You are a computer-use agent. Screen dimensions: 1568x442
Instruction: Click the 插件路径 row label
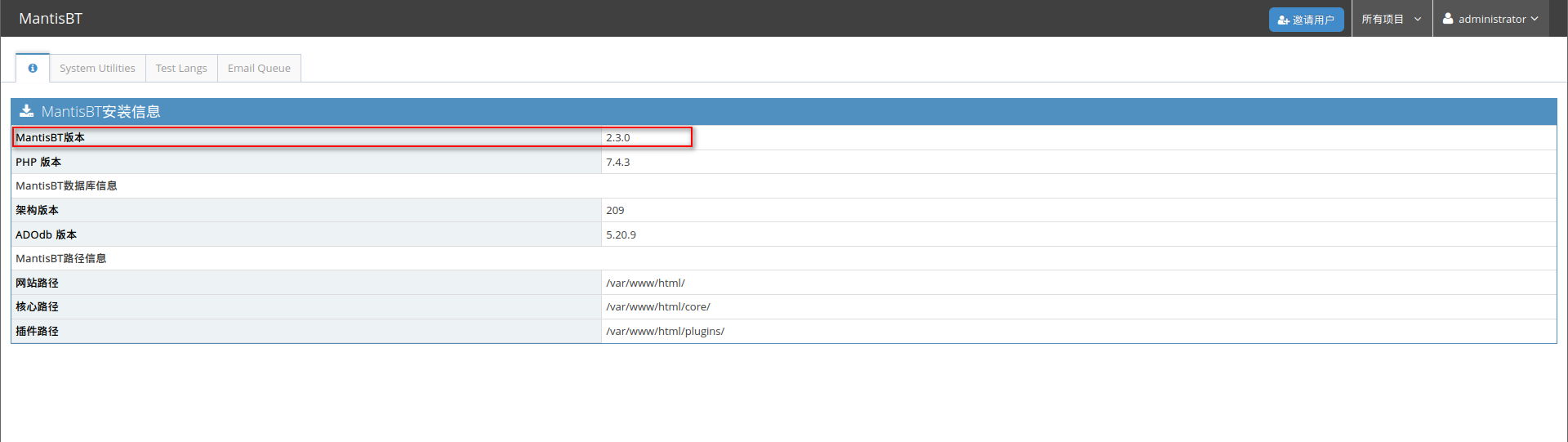click(x=37, y=331)
